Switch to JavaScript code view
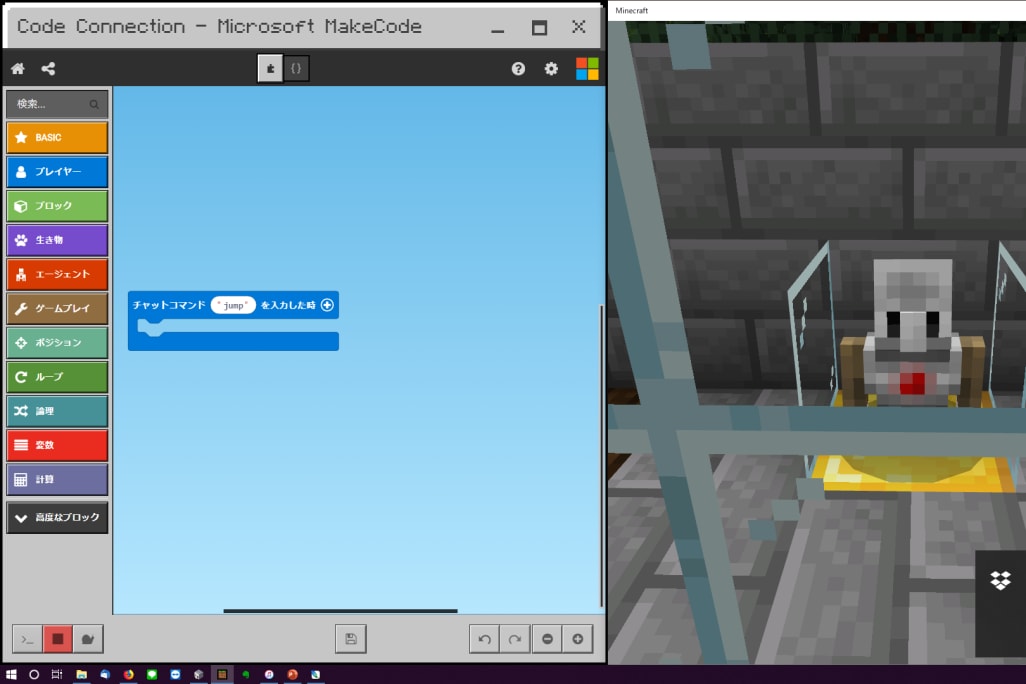The width and height of the screenshot is (1026, 684). 296,69
